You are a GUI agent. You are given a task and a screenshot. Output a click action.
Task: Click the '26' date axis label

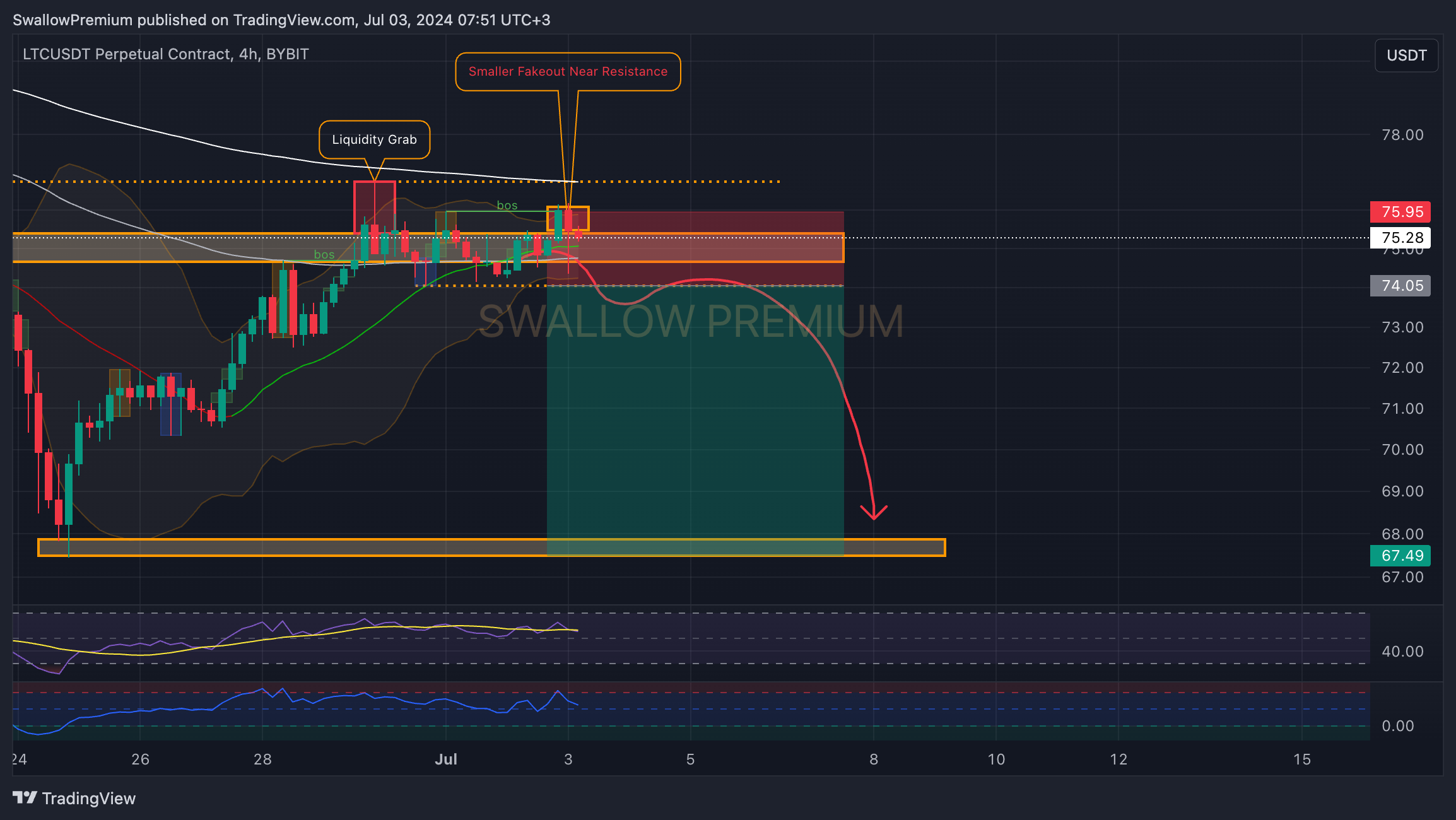(x=140, y=759)
